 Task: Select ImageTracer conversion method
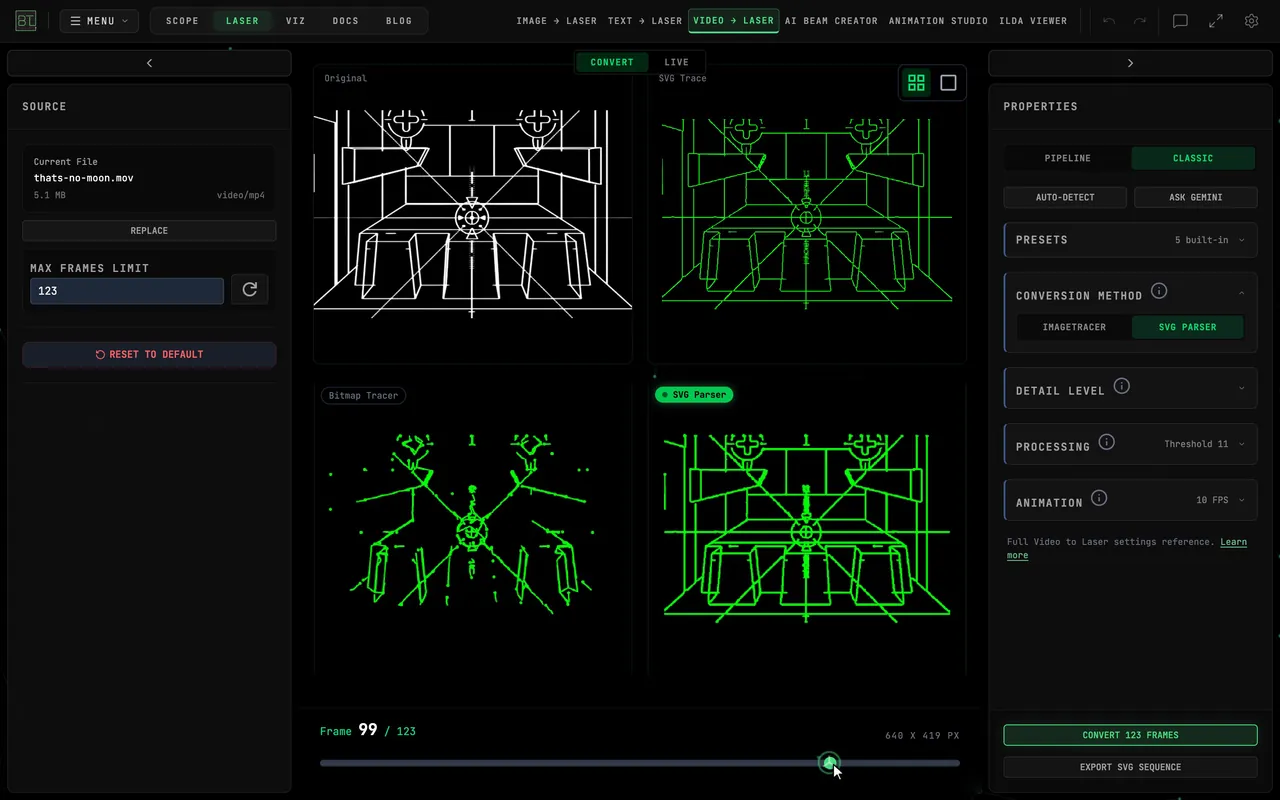pos(1074,327)
